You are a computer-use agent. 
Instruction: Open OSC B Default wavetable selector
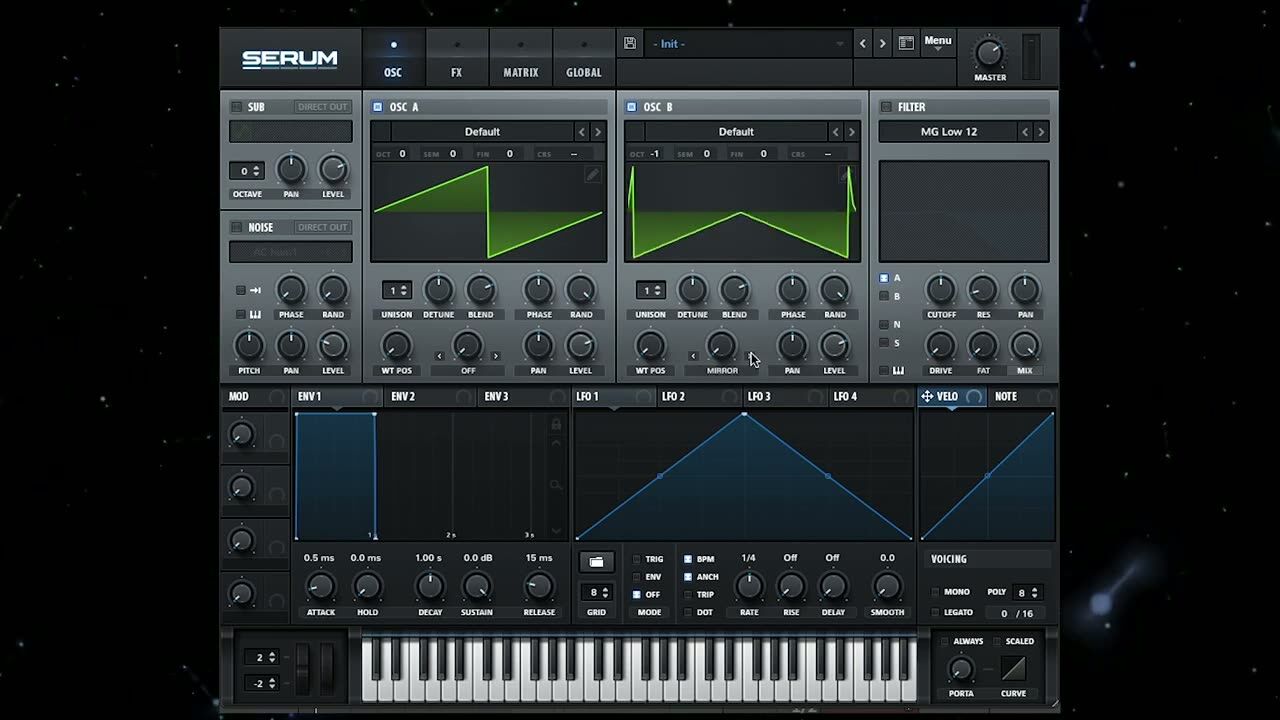[736, 132]
